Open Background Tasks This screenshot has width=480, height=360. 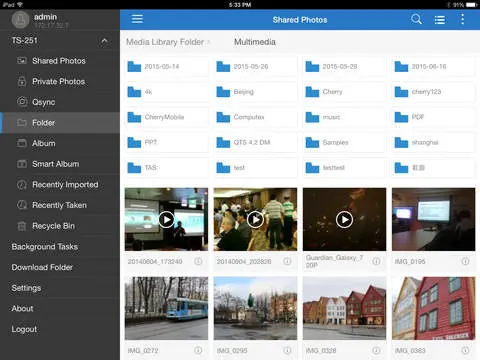point(60,247)
